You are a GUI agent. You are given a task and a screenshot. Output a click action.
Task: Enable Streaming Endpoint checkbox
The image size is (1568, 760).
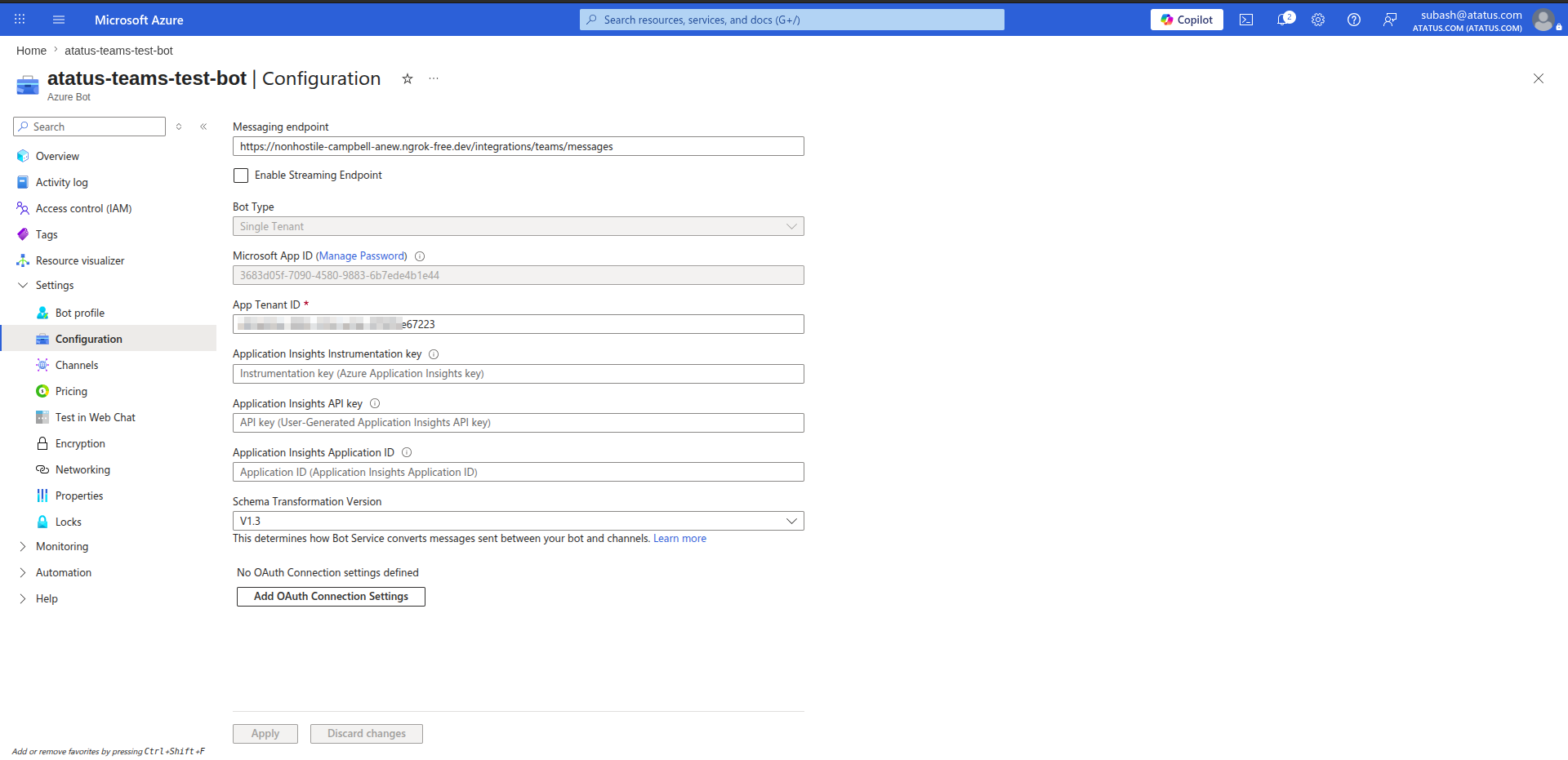(x=241, y=176)
